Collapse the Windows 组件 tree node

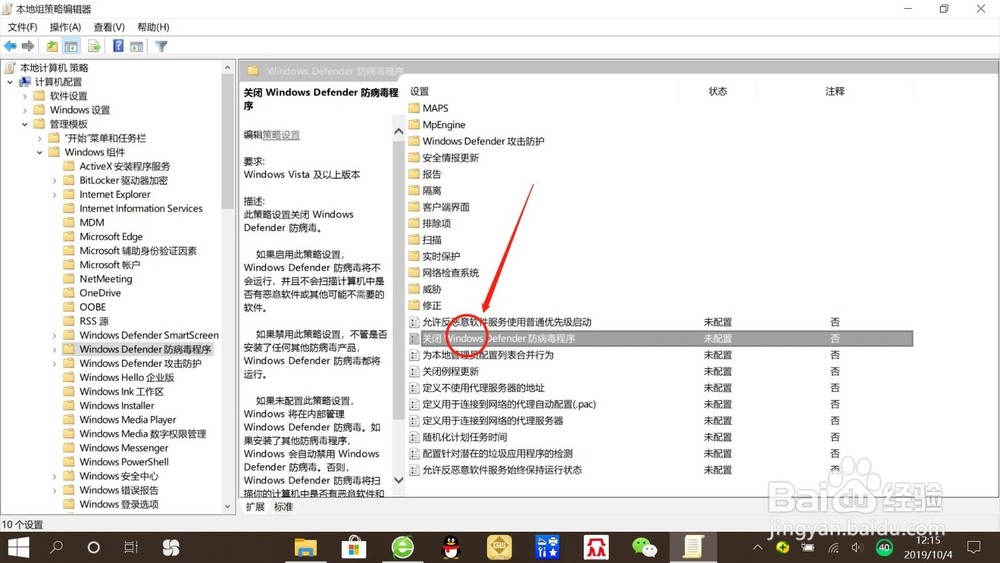(x=40, y=152)
